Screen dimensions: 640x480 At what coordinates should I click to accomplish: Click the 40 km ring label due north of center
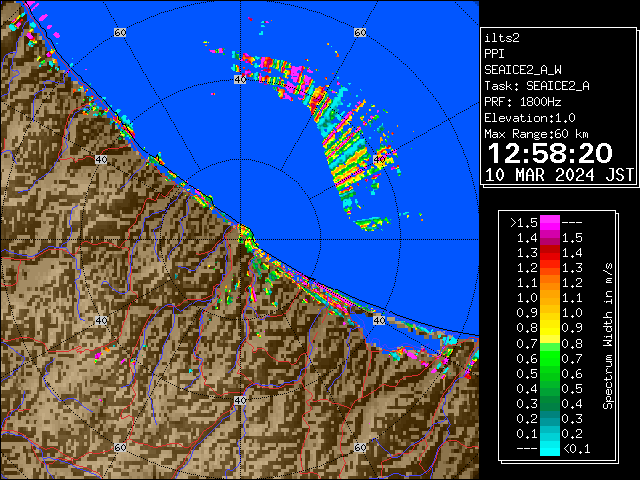coord(240,80)
